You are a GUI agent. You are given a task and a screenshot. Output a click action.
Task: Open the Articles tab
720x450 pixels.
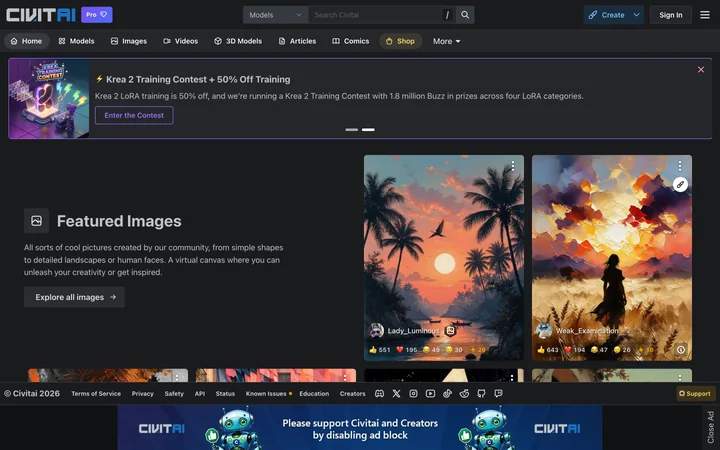pos(298,41)
